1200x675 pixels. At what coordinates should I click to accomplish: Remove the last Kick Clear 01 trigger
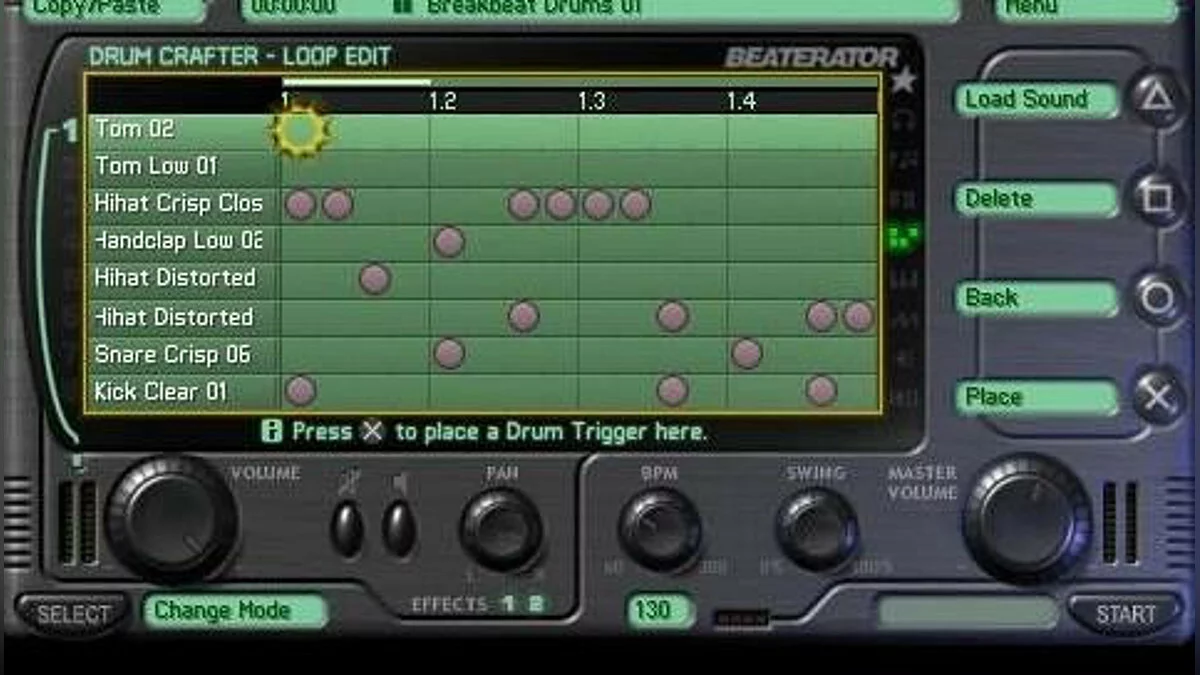point(821,391)
